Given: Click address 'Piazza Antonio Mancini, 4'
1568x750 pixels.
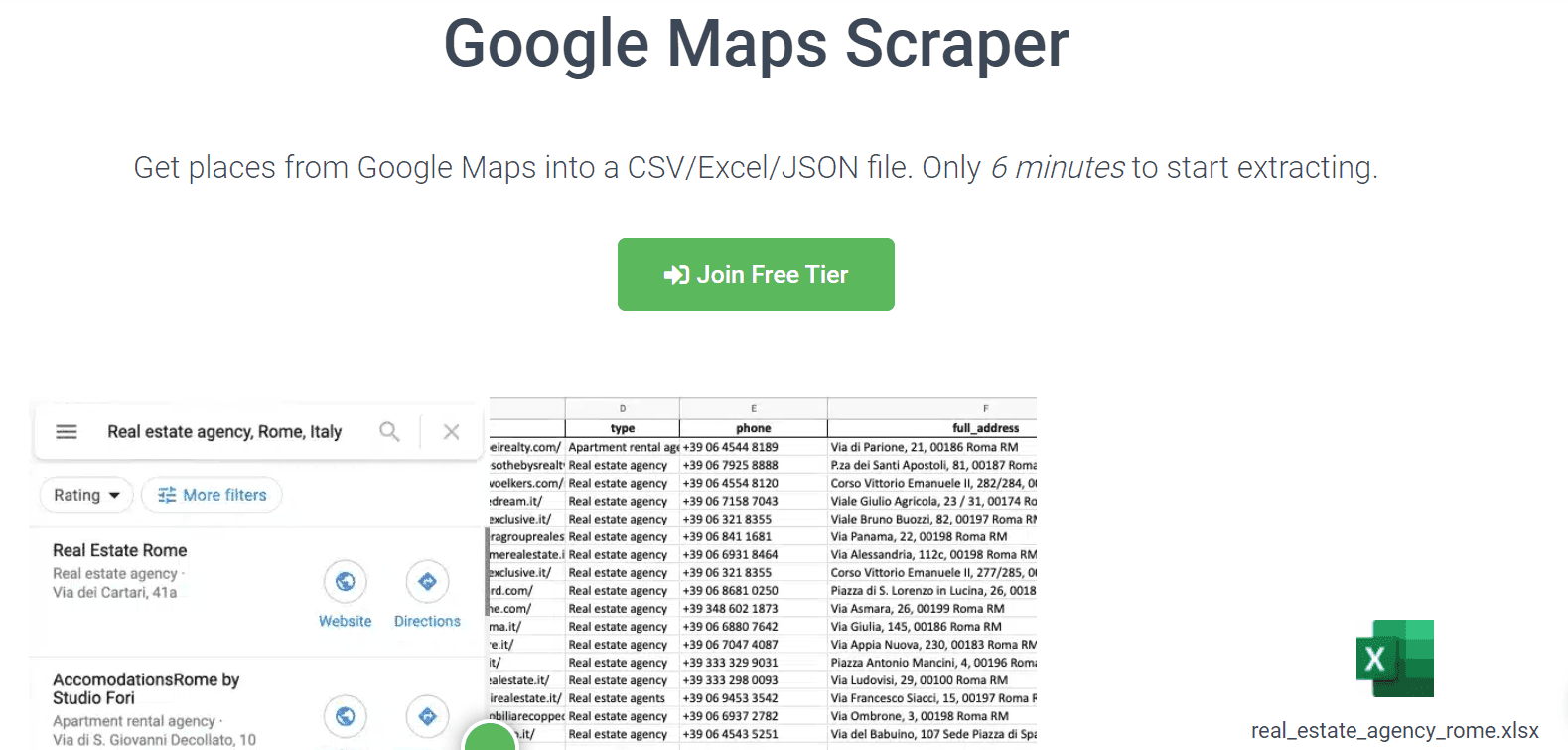Looking at the screenshot, I should (x=931, y=663).
